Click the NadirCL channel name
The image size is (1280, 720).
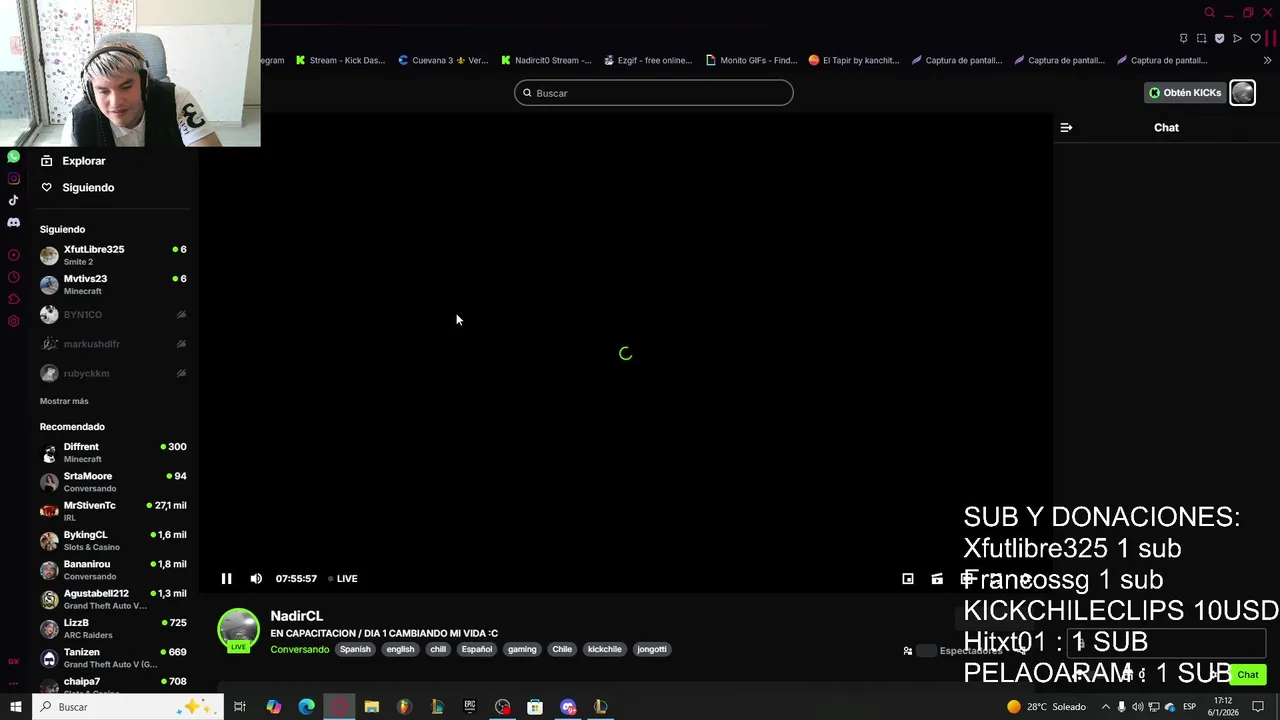296,616
